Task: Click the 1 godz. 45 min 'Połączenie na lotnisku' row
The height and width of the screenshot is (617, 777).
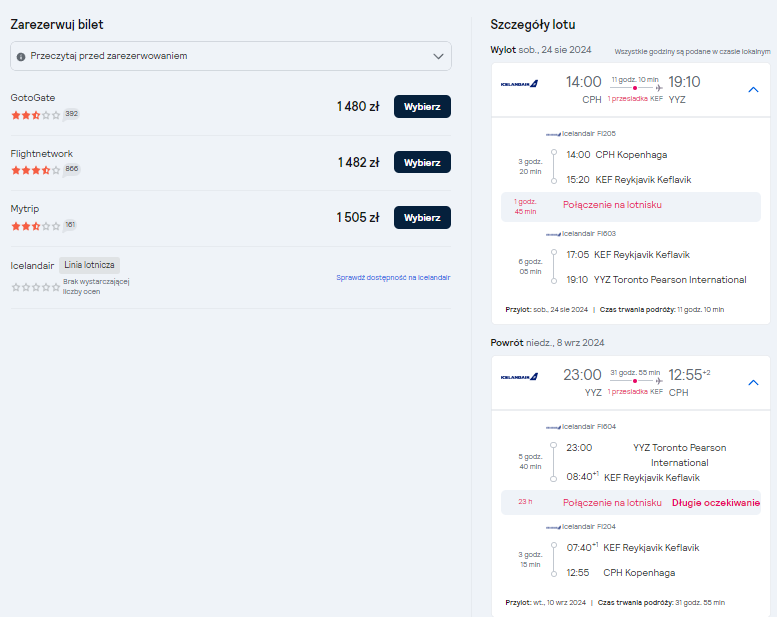Action: (630, 207)
